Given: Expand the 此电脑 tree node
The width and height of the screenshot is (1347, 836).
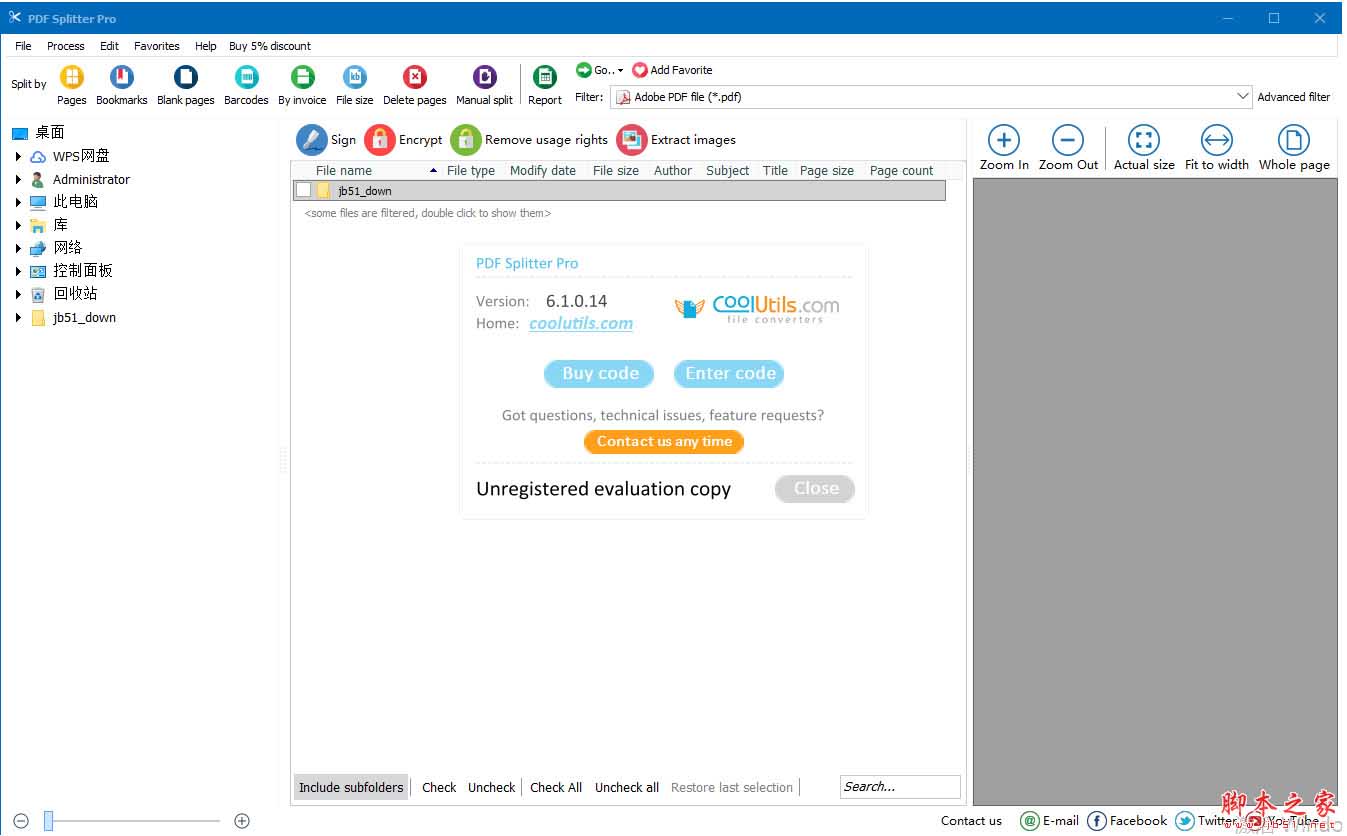Looking at the screenshot, I should 18,202.
